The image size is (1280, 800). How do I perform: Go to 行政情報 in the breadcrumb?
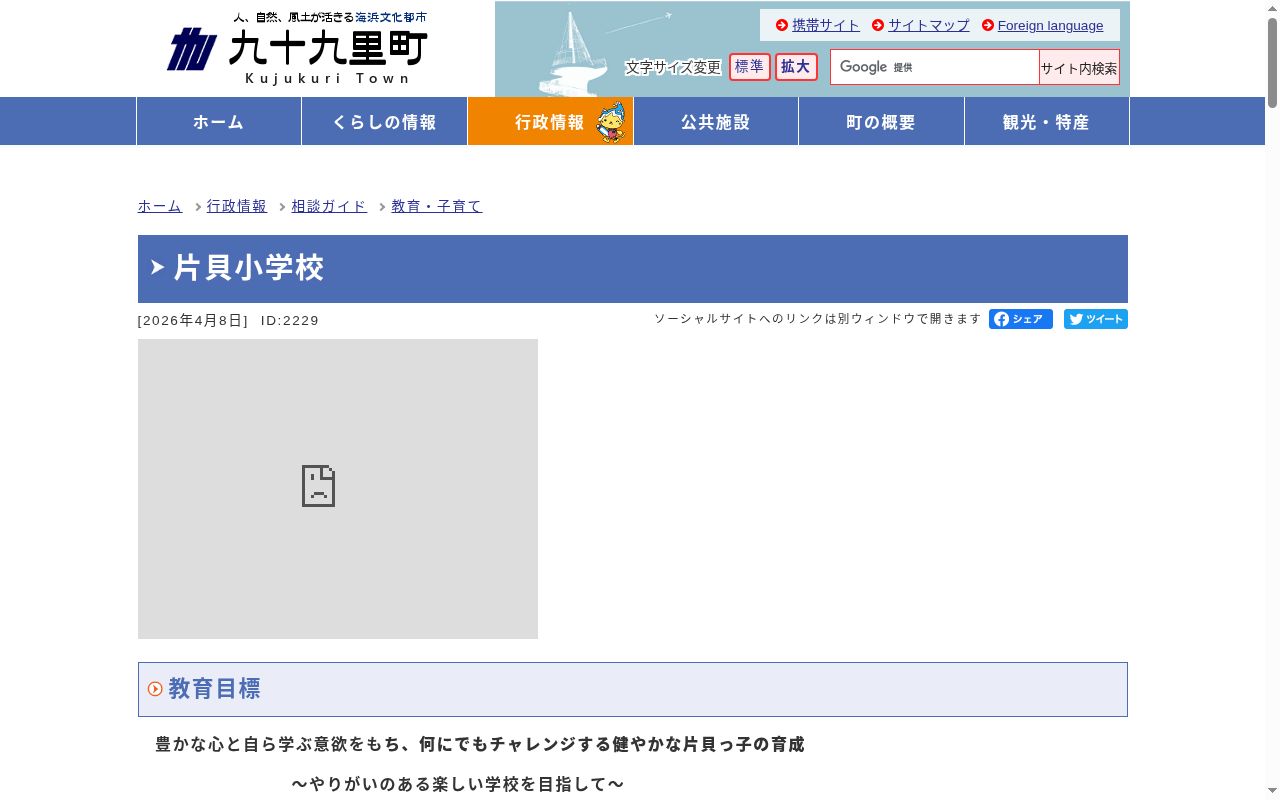pos(237,206)
